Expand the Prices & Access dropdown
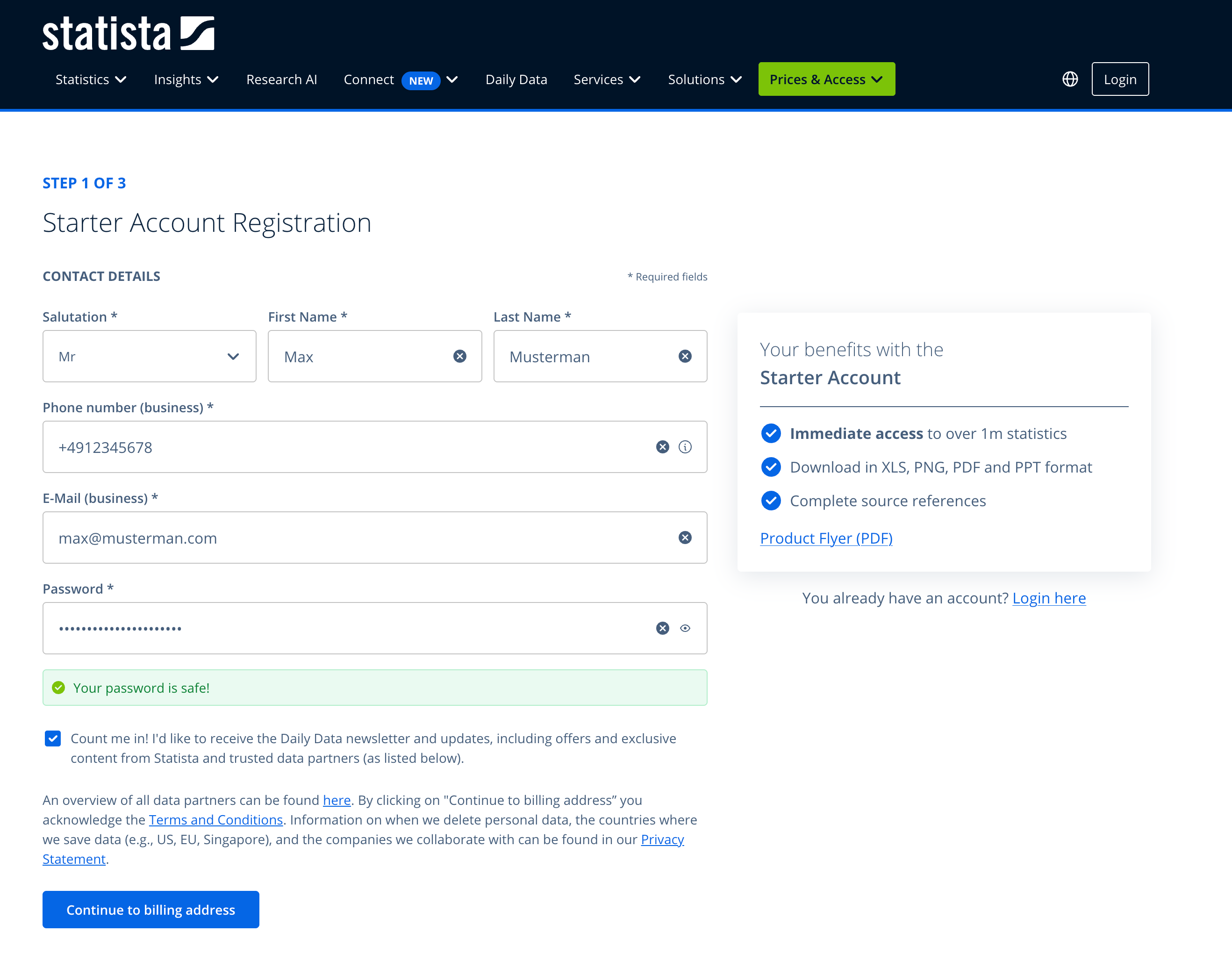This screenshot has height=968, width=1232. [x=826, y=79]
